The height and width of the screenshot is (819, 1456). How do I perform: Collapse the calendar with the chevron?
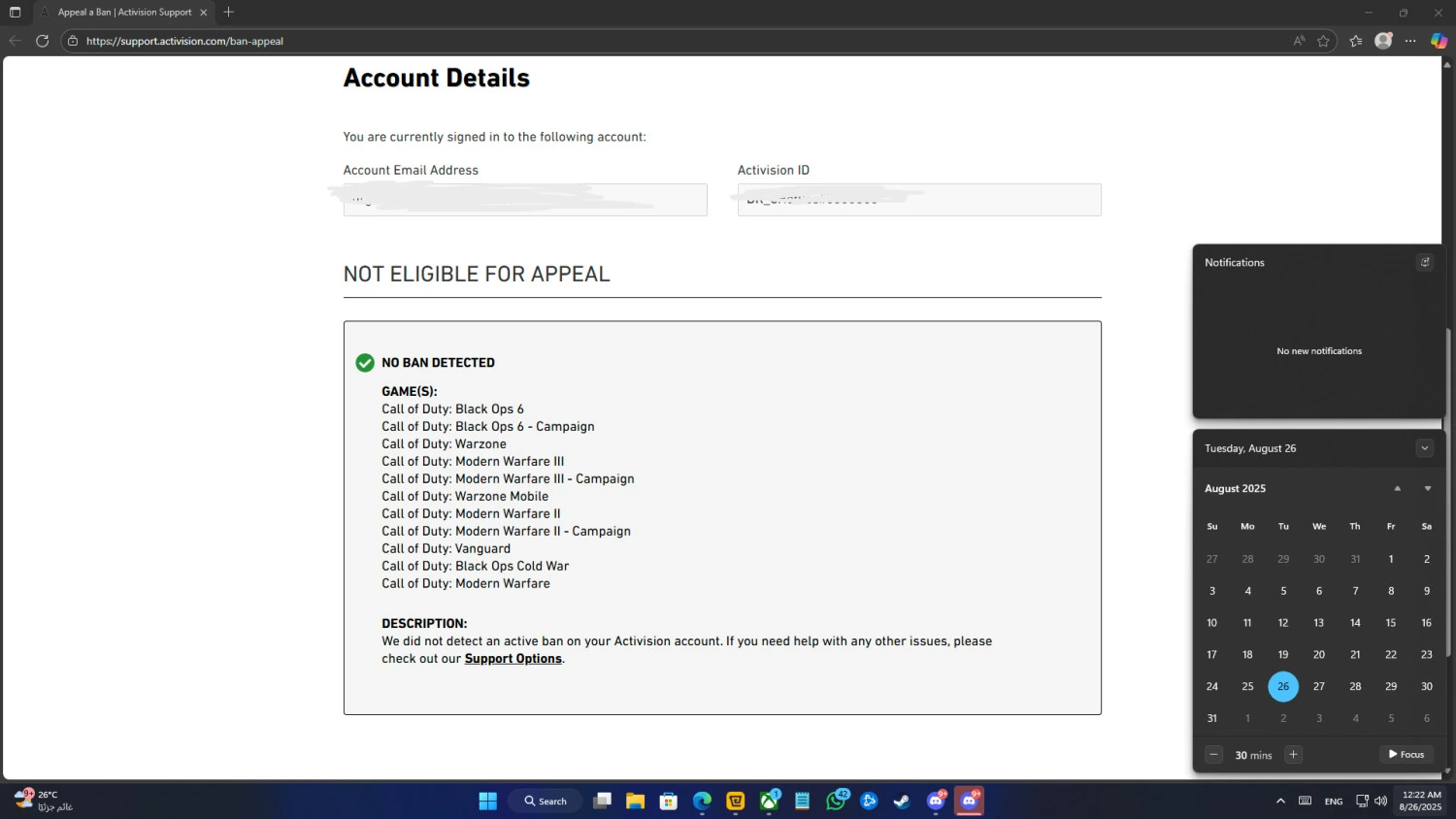point(1424,448)
